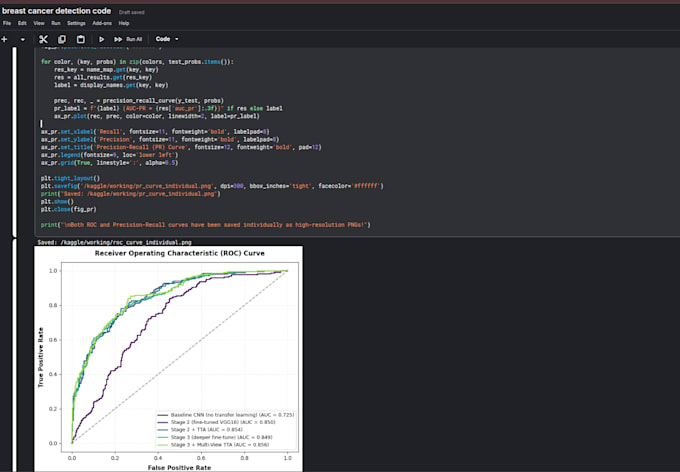
Task: Click the 'Draft saved' status text
Action: point(131,12)
